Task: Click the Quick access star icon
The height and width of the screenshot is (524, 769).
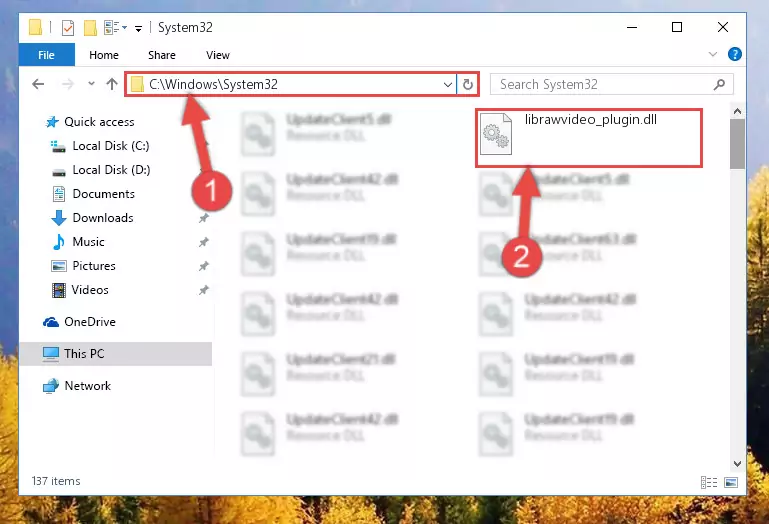Action: (52, 122)
